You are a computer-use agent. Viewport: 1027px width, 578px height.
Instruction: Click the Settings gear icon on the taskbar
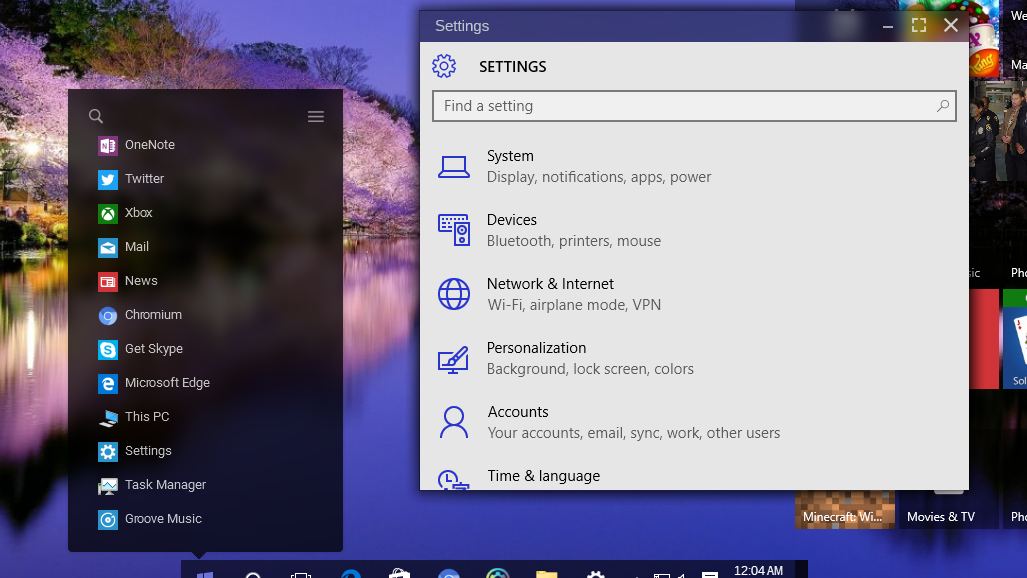(x=595, y=575)
